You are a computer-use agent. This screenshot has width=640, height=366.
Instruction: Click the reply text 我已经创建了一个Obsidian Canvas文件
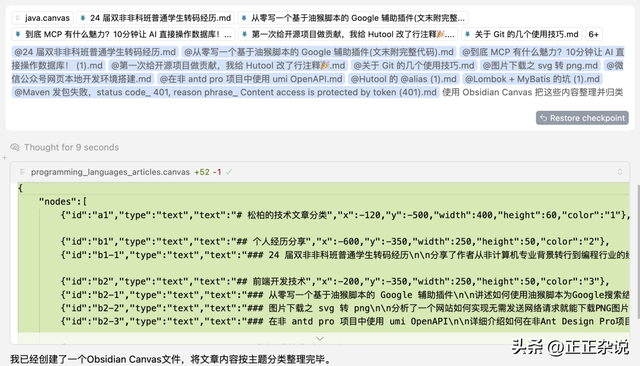[170, 359]
